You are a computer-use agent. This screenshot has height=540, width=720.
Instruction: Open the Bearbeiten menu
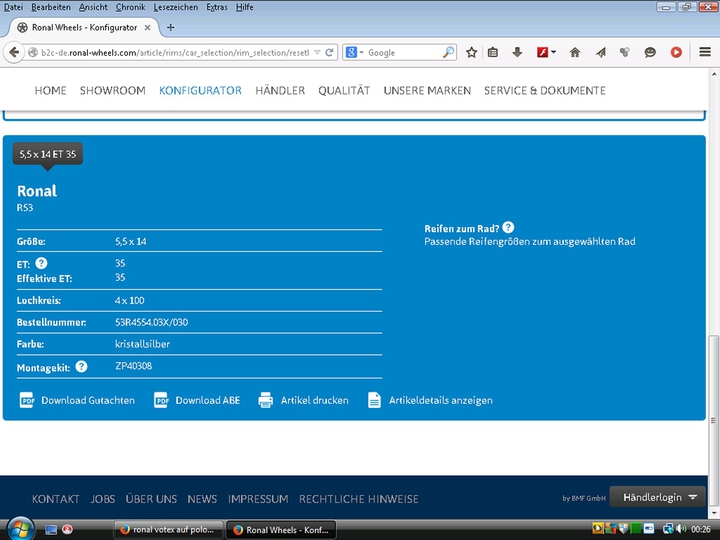(51, 7)
